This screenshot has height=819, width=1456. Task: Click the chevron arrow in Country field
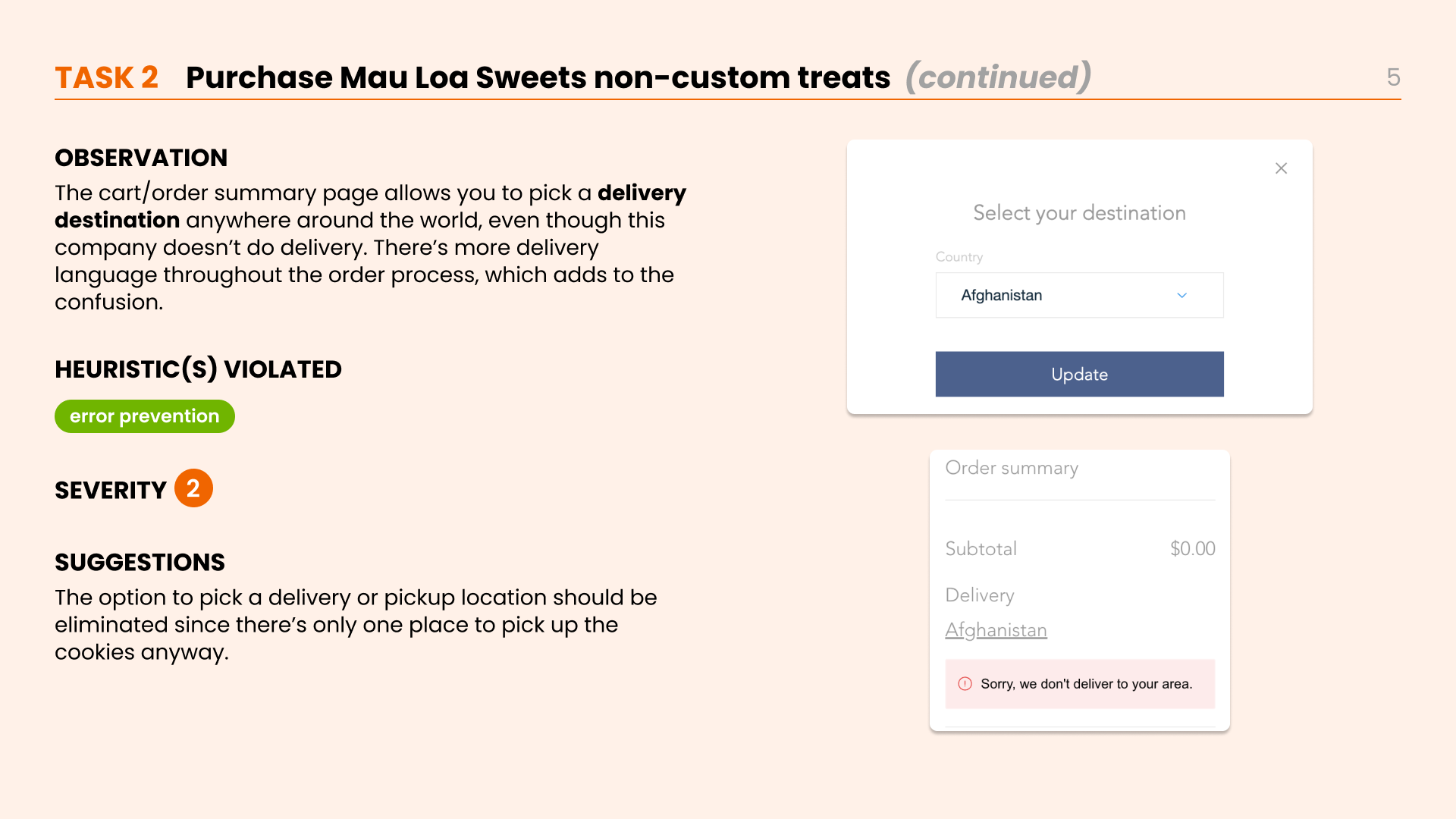(1181, 295)
